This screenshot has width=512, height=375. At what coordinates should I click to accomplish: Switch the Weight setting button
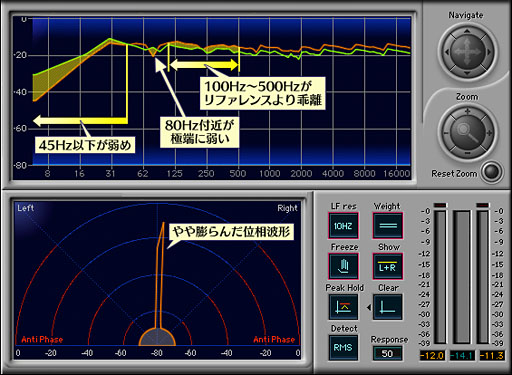click(387, 226)
